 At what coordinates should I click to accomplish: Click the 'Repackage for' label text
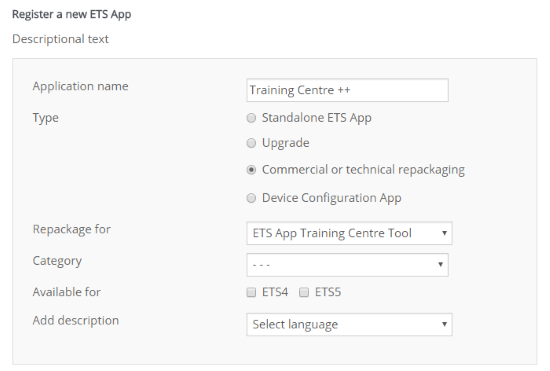click(72, 229)
